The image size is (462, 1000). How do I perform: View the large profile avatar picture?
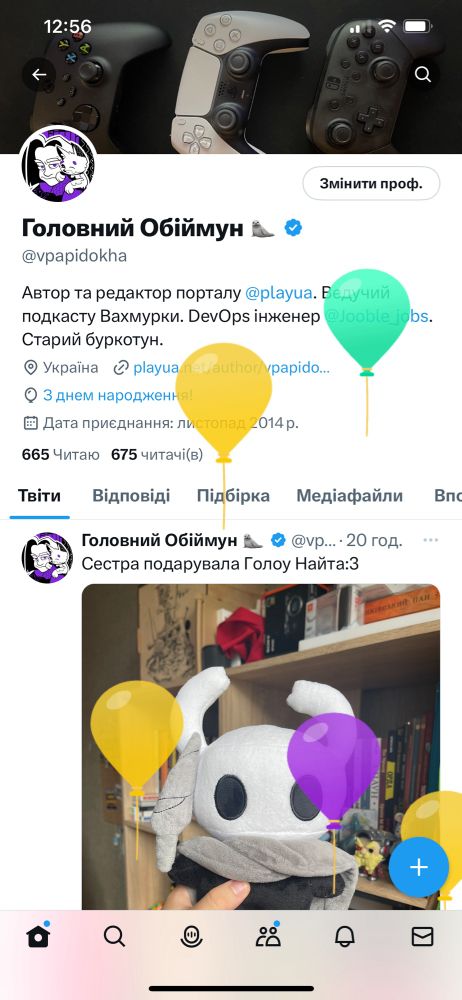tap(58, 164)
